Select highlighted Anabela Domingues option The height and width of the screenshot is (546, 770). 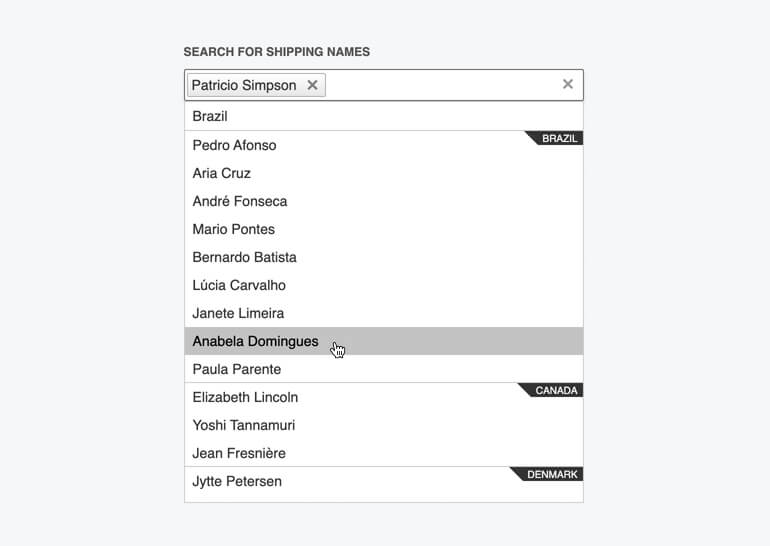pyautogui.click(x=255, y=341)
